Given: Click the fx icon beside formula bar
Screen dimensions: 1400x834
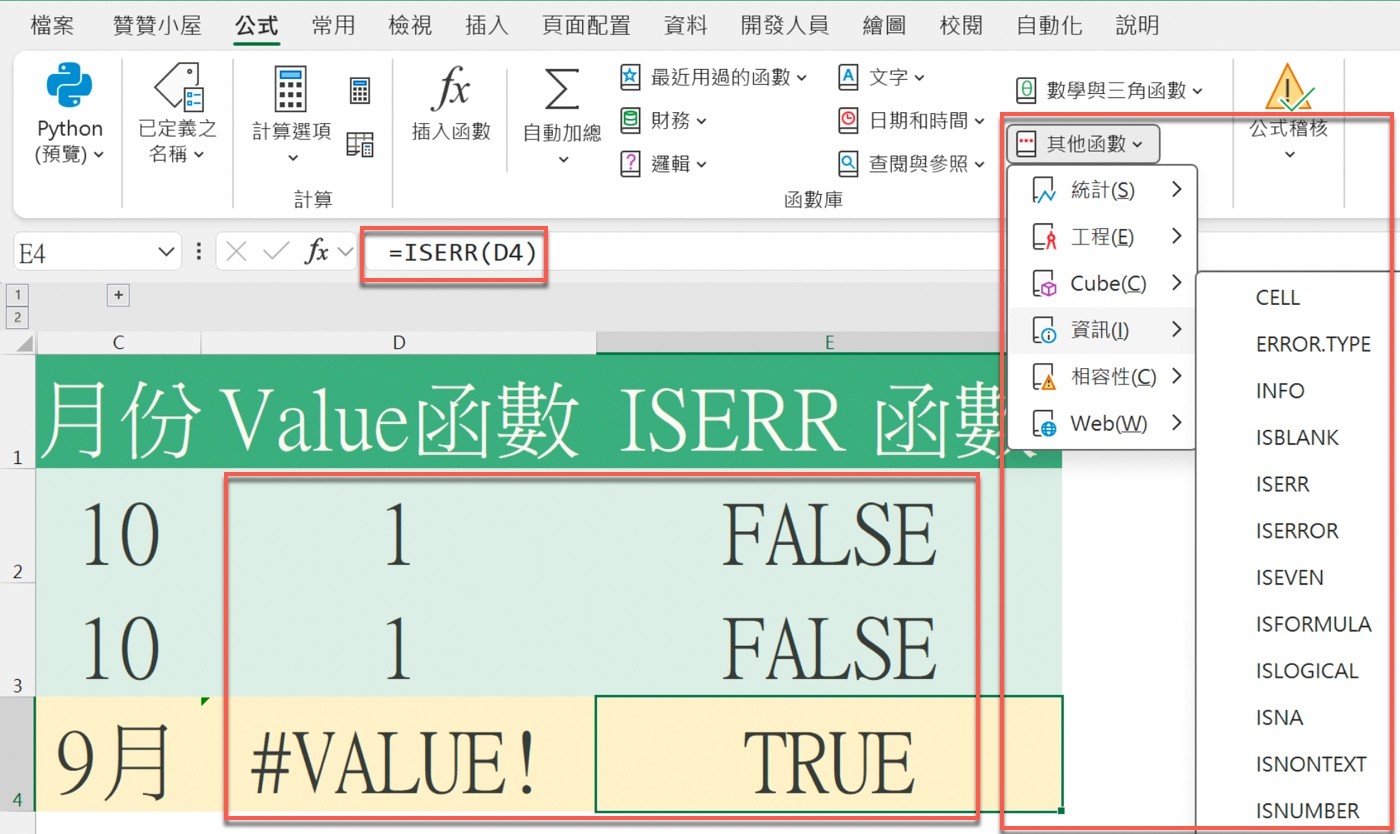Looking at the screenshot, I should [x=317, y=252].
